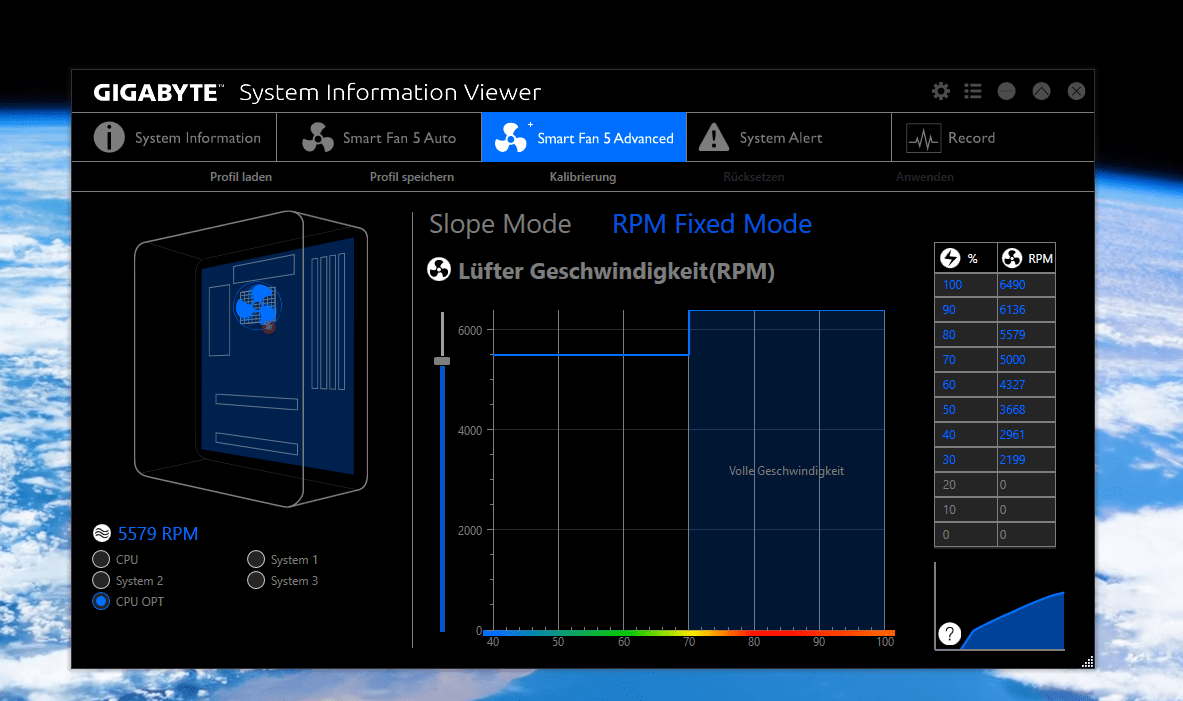Minimize the System Information Viewer window

point(1006,91)
